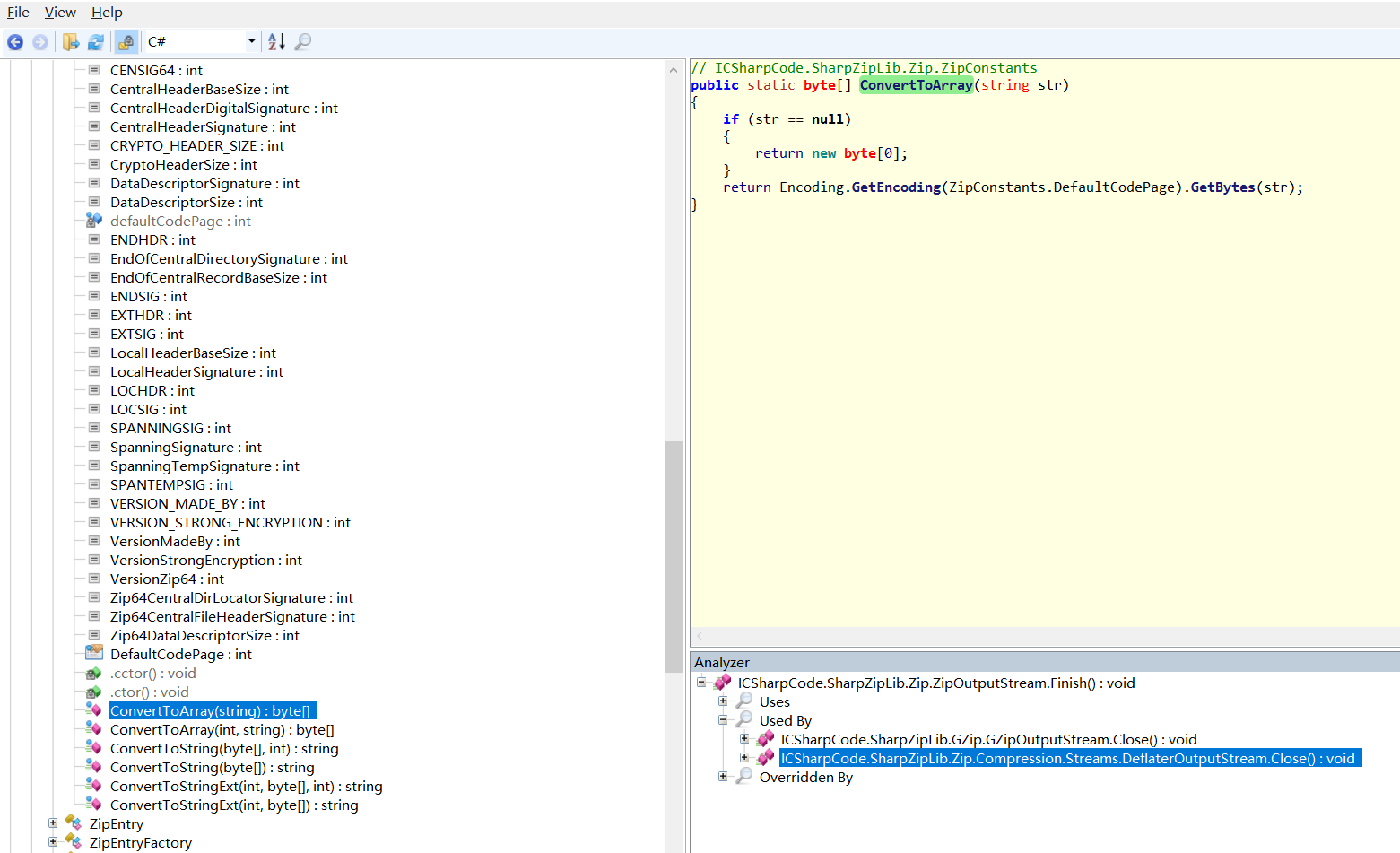
Task: Click the GetEncoding link in code
Action: point(895,187)
